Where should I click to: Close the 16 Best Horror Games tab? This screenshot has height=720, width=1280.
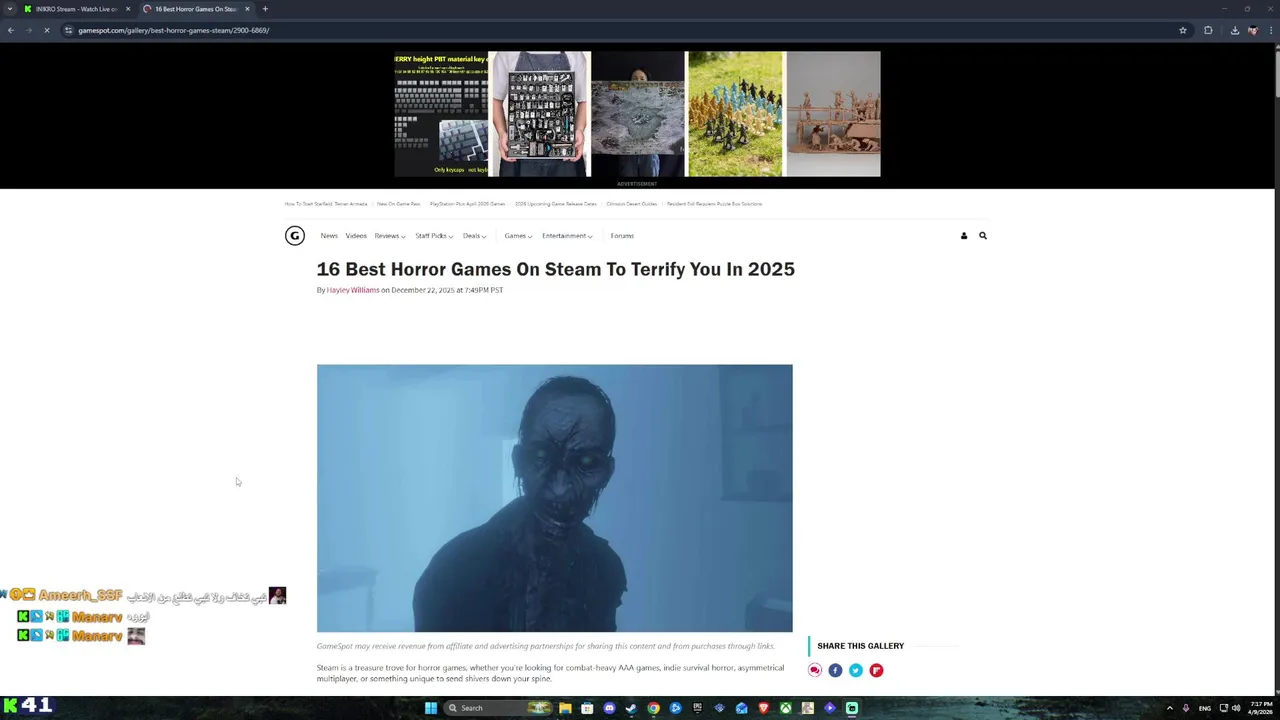(x=247, y=9)
